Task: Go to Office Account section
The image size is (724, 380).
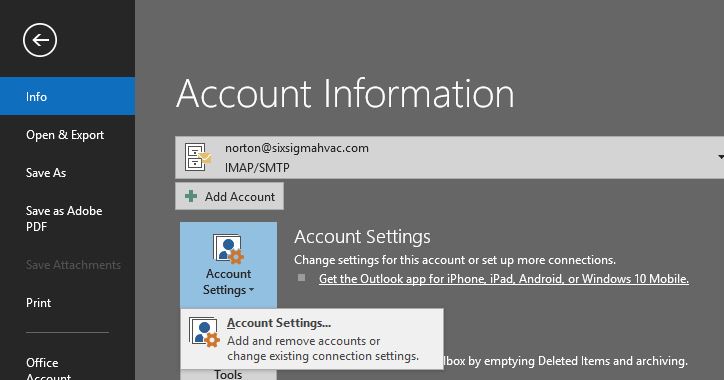Action: (x=48, y=368)
